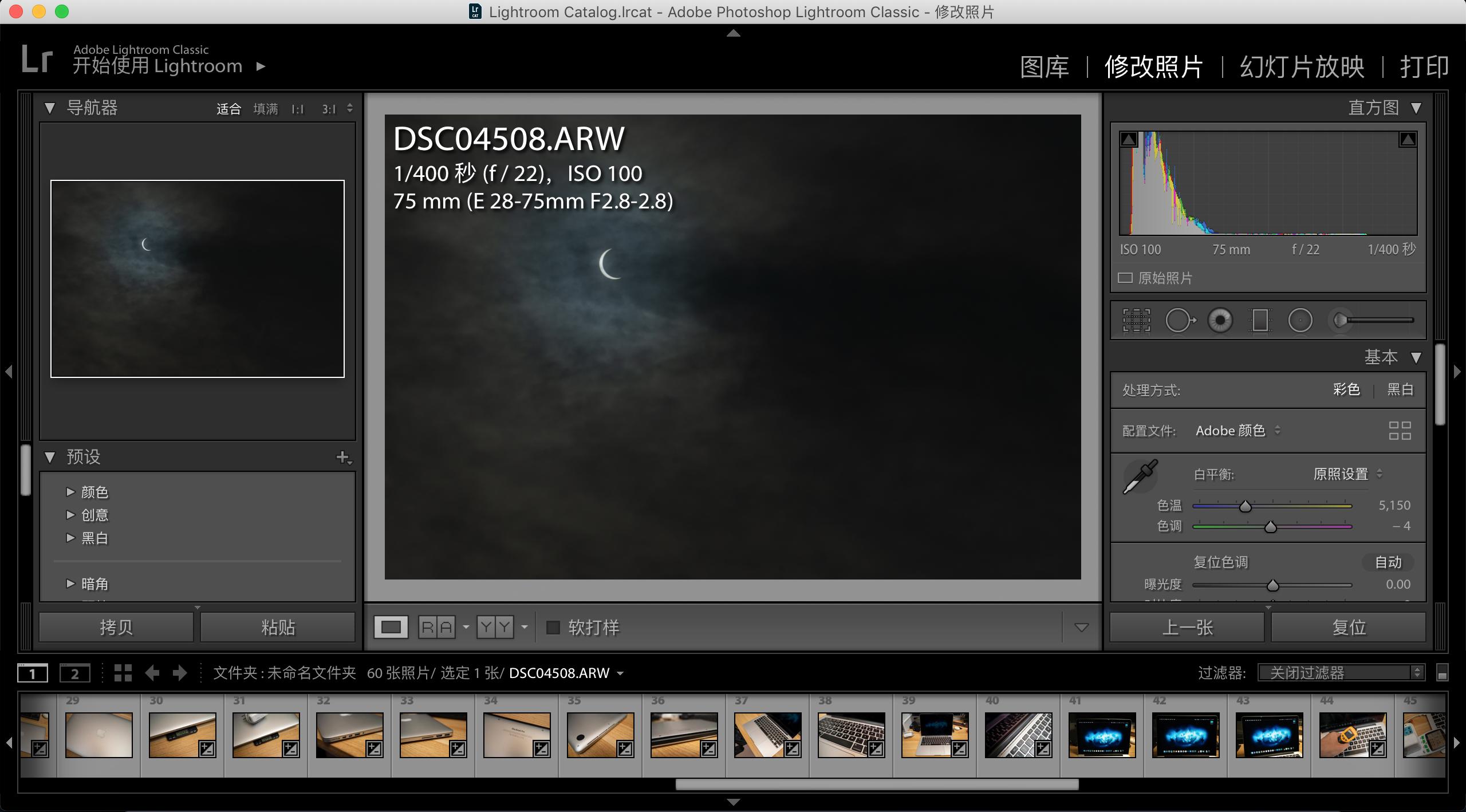Viewport: 1466px width, 812px height.
Task: Expand the 颜色 preset group
Action: point(70,492)
